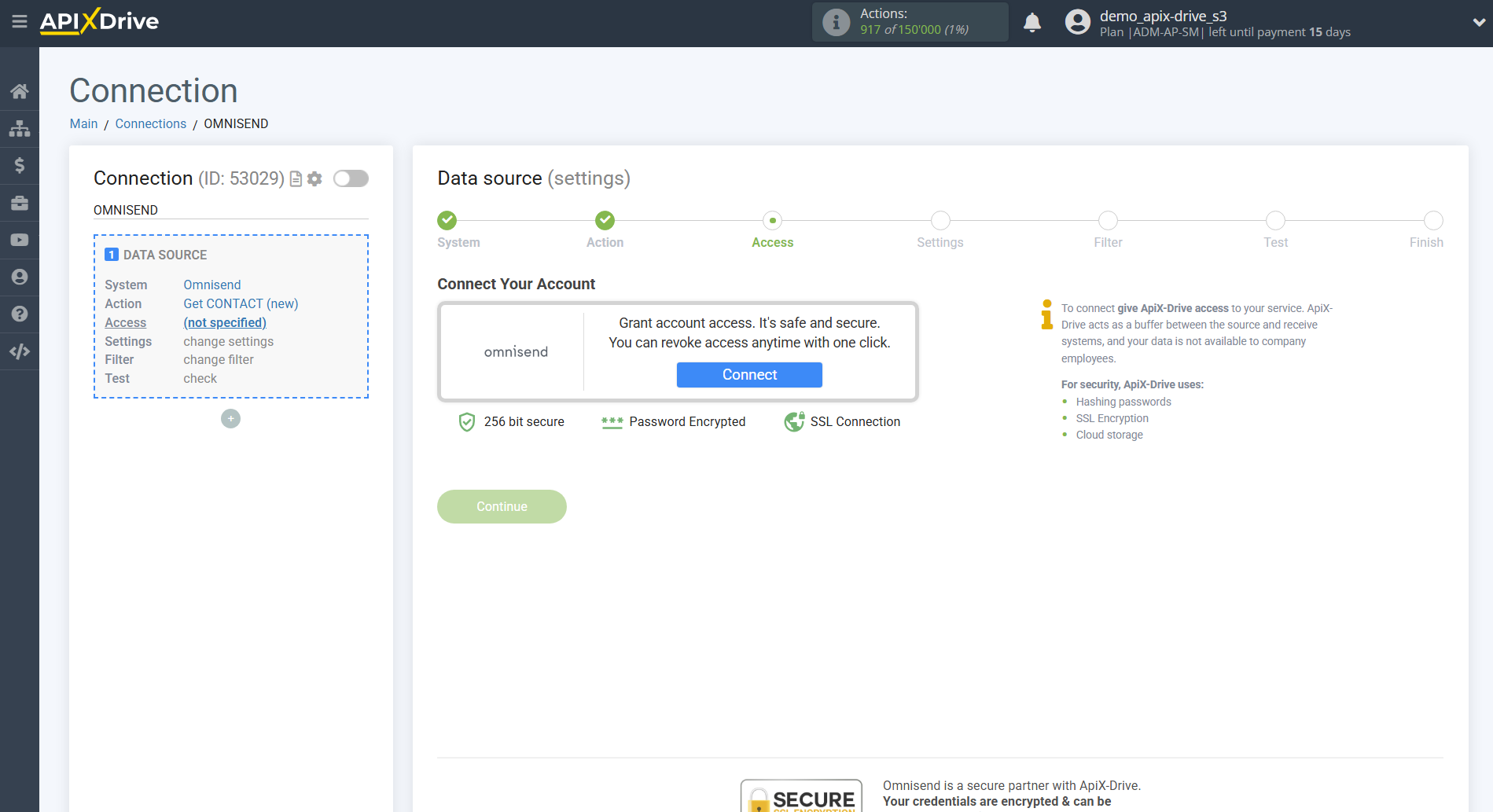Open the API developer code icon
The width and height of the screenshot is (1493, 812).
click(x=20, y=351)
